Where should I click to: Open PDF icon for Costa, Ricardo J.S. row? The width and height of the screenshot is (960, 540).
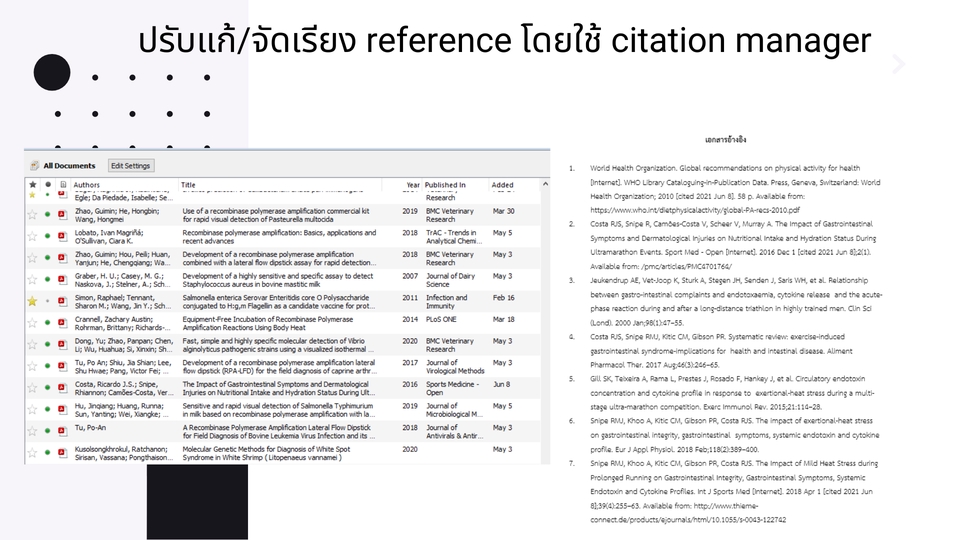click(x=62, y=388)
